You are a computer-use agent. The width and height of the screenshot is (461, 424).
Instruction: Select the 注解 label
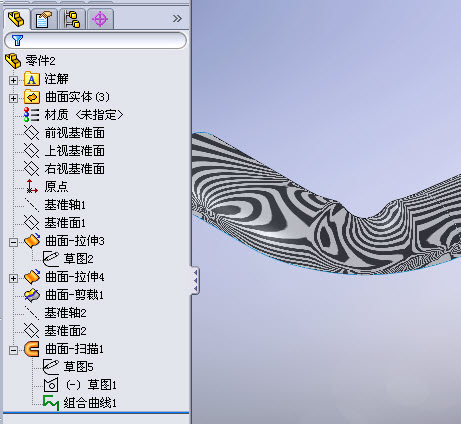click(x=56, y=79)
